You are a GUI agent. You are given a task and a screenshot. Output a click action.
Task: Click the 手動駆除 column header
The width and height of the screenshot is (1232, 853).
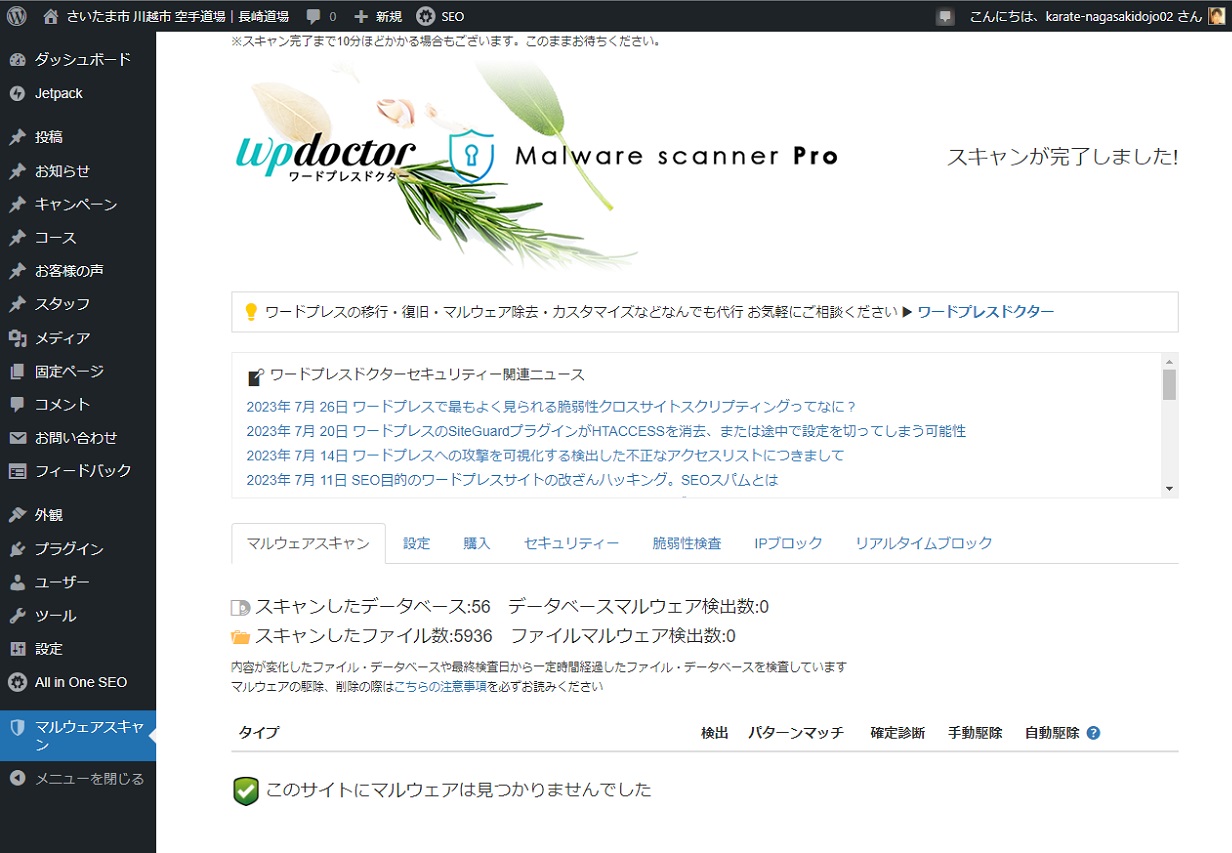(x=975, y=733)
